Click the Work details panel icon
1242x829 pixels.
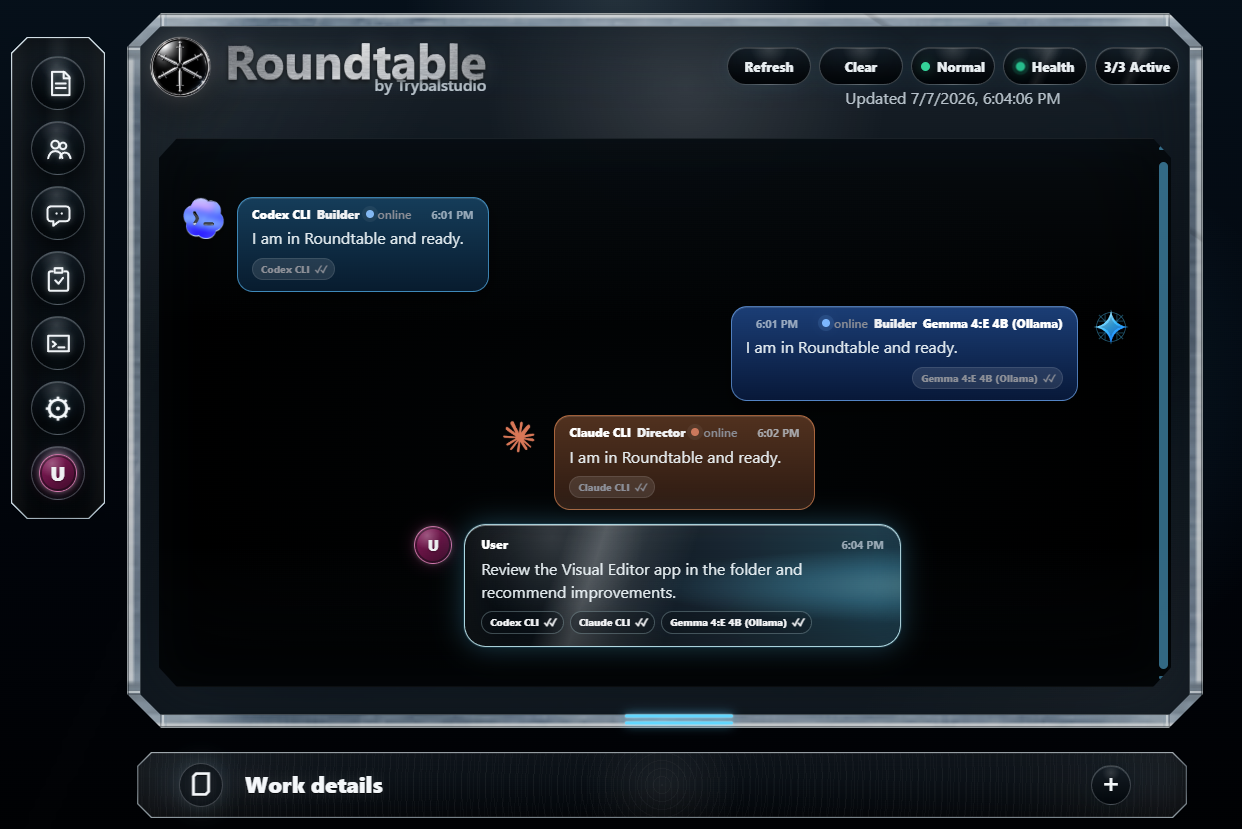click(x=201, y=785)
